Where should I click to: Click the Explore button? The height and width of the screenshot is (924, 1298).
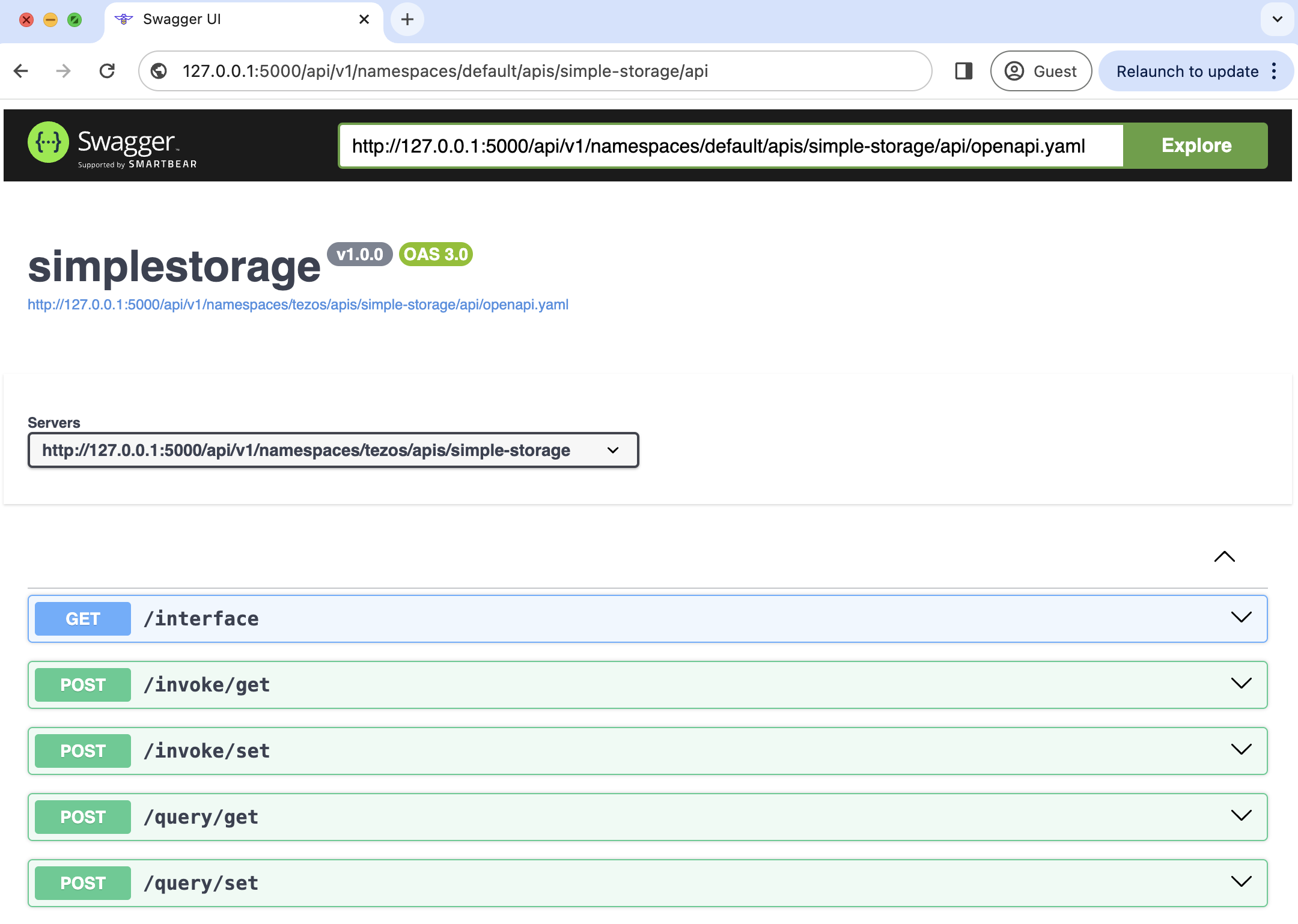click(x=1195, y=145)
